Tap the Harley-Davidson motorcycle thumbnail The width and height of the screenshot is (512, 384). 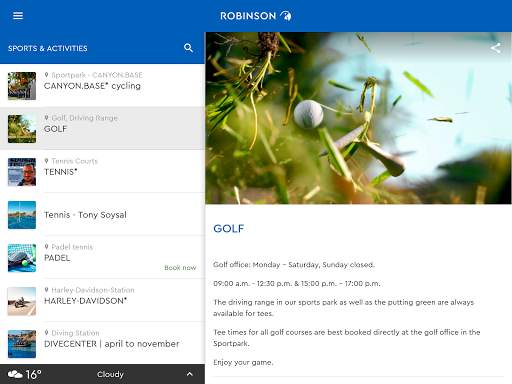[22, 301]
